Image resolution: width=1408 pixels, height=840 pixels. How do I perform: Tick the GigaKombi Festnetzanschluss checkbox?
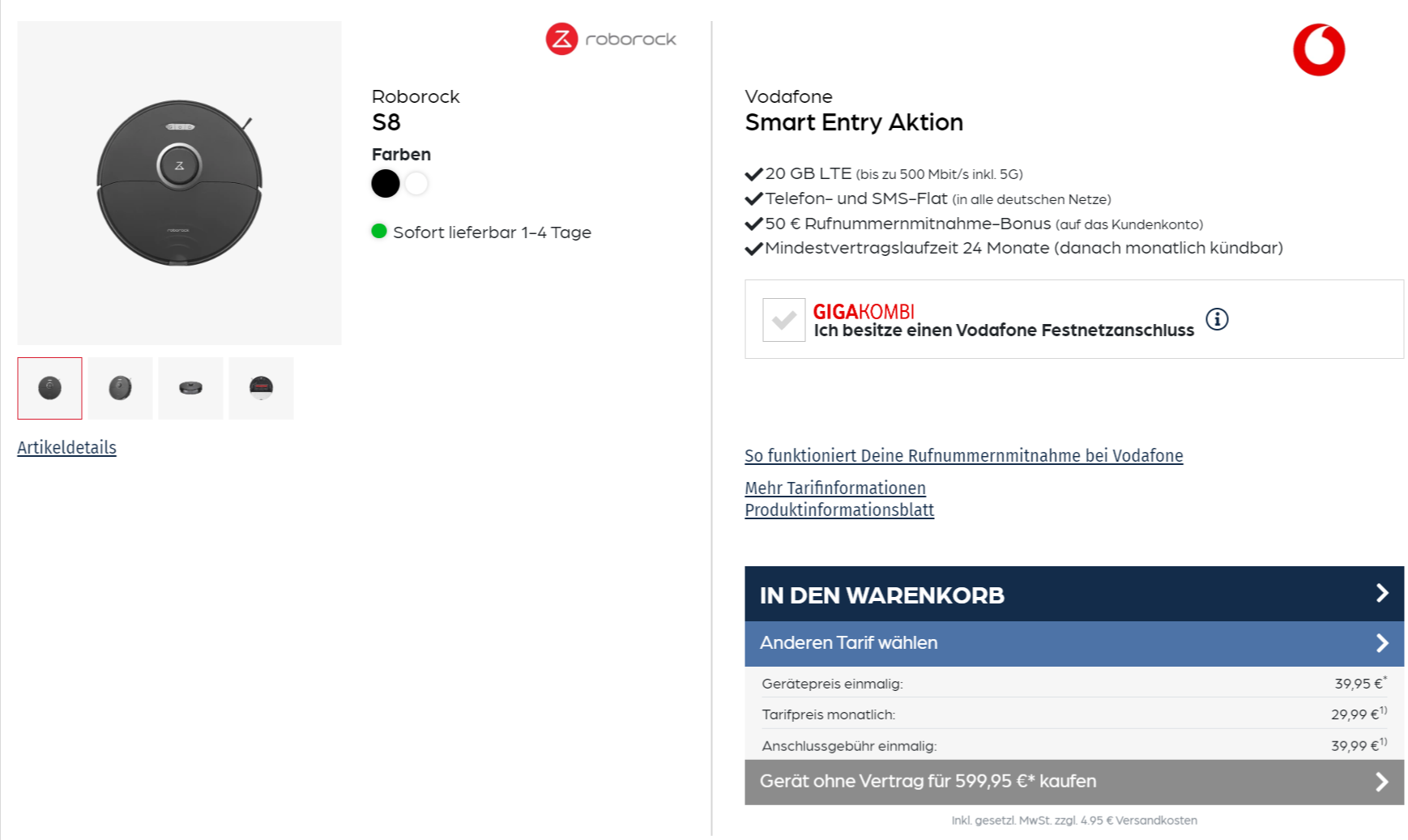pyautogui.click(x=783, y=320)
